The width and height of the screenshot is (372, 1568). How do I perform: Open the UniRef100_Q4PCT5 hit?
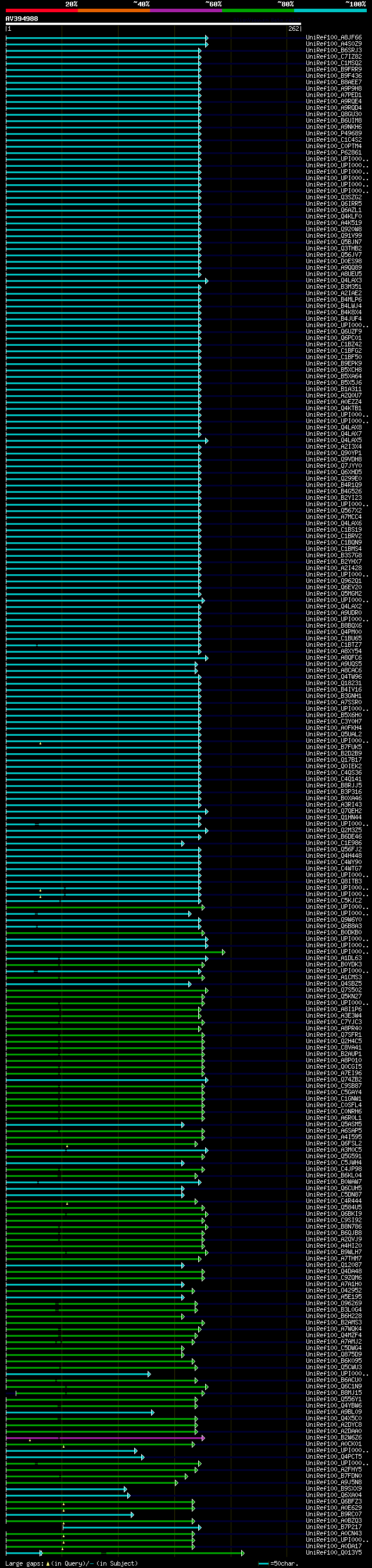334,1457
